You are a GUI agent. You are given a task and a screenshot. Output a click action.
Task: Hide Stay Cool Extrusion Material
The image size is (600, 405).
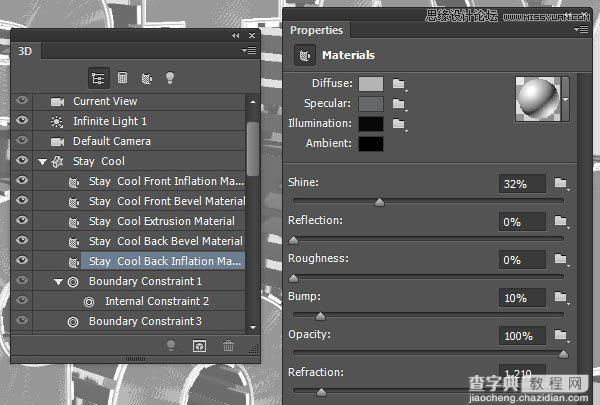click(22, 220)
